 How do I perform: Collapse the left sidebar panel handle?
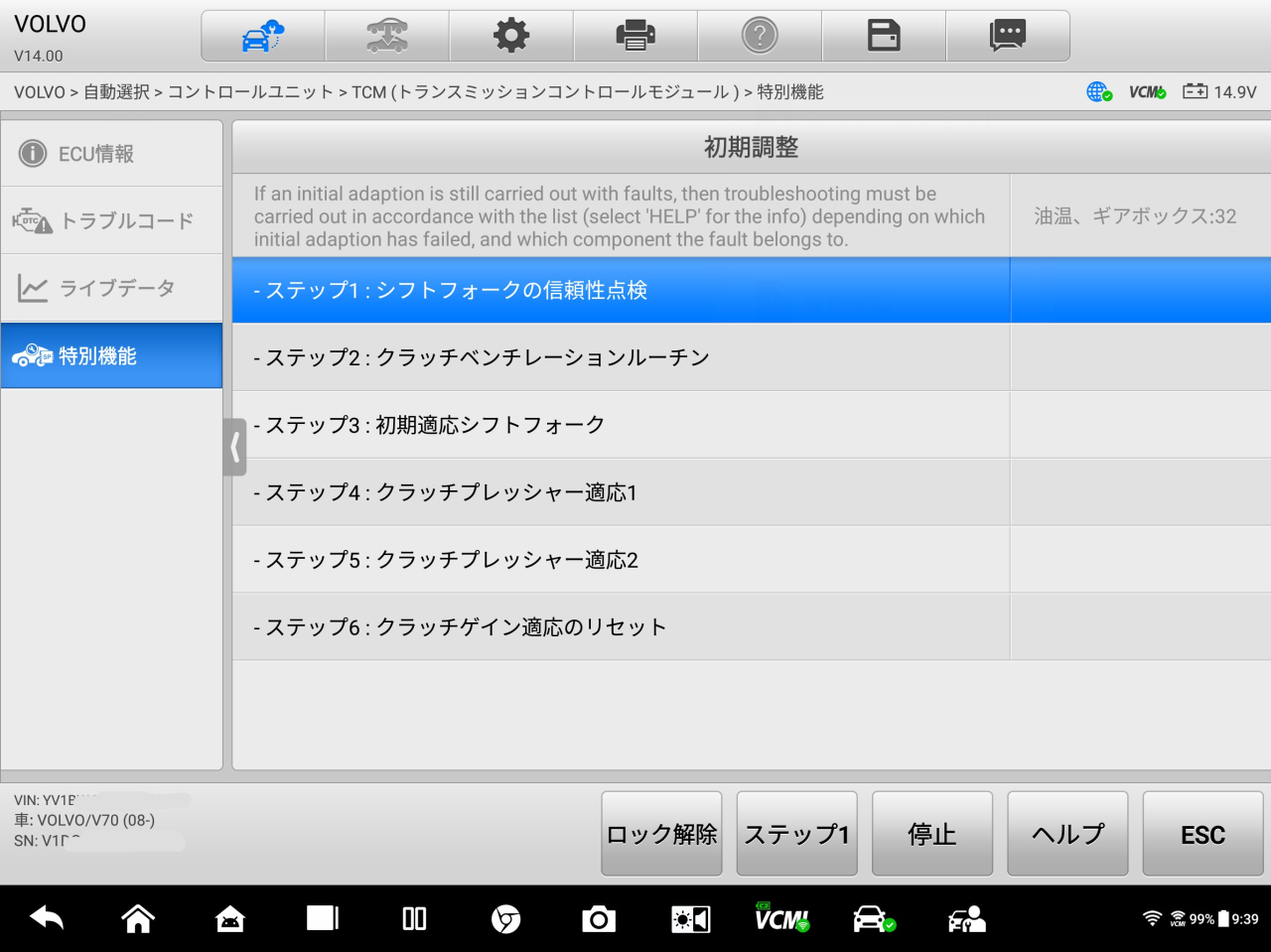pos(234,448)
